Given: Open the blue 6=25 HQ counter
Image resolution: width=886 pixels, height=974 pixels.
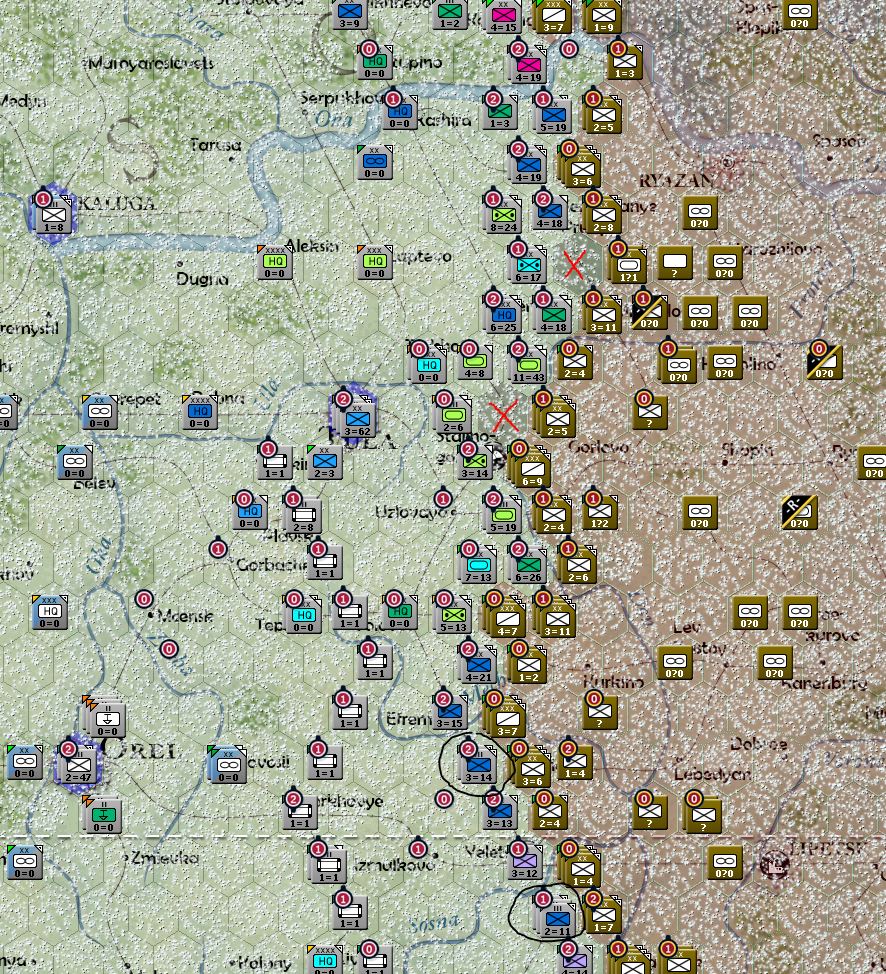Looking at the screenshot, I should tap(503, 316).
